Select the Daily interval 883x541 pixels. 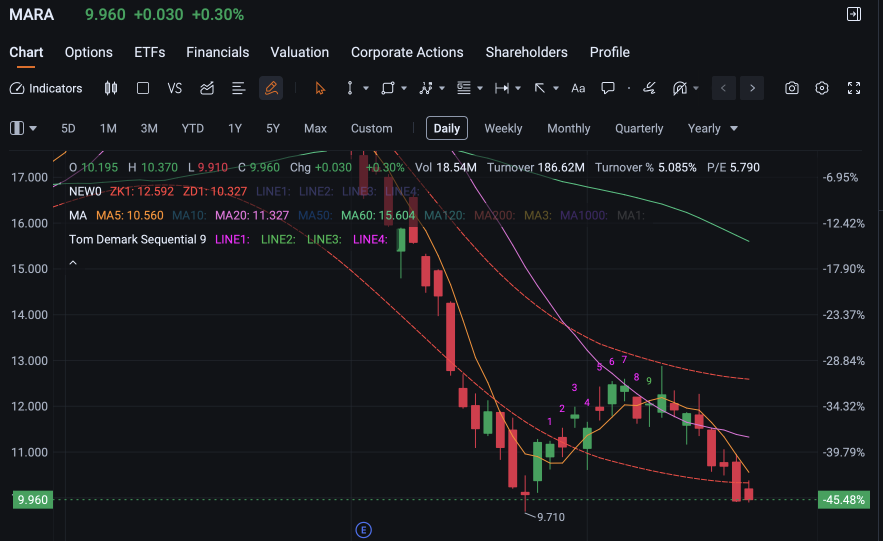click(447, 128)
